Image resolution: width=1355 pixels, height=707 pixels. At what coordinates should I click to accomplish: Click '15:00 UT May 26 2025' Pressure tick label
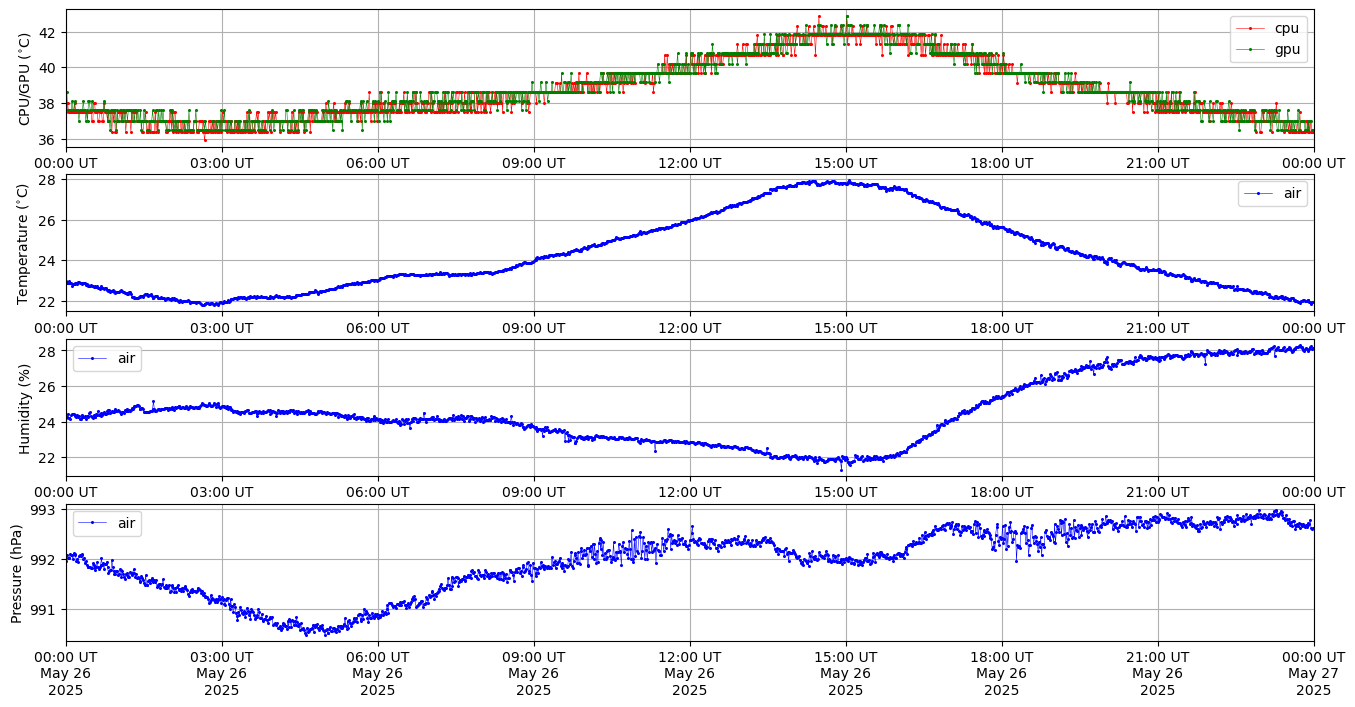point(846,673)
